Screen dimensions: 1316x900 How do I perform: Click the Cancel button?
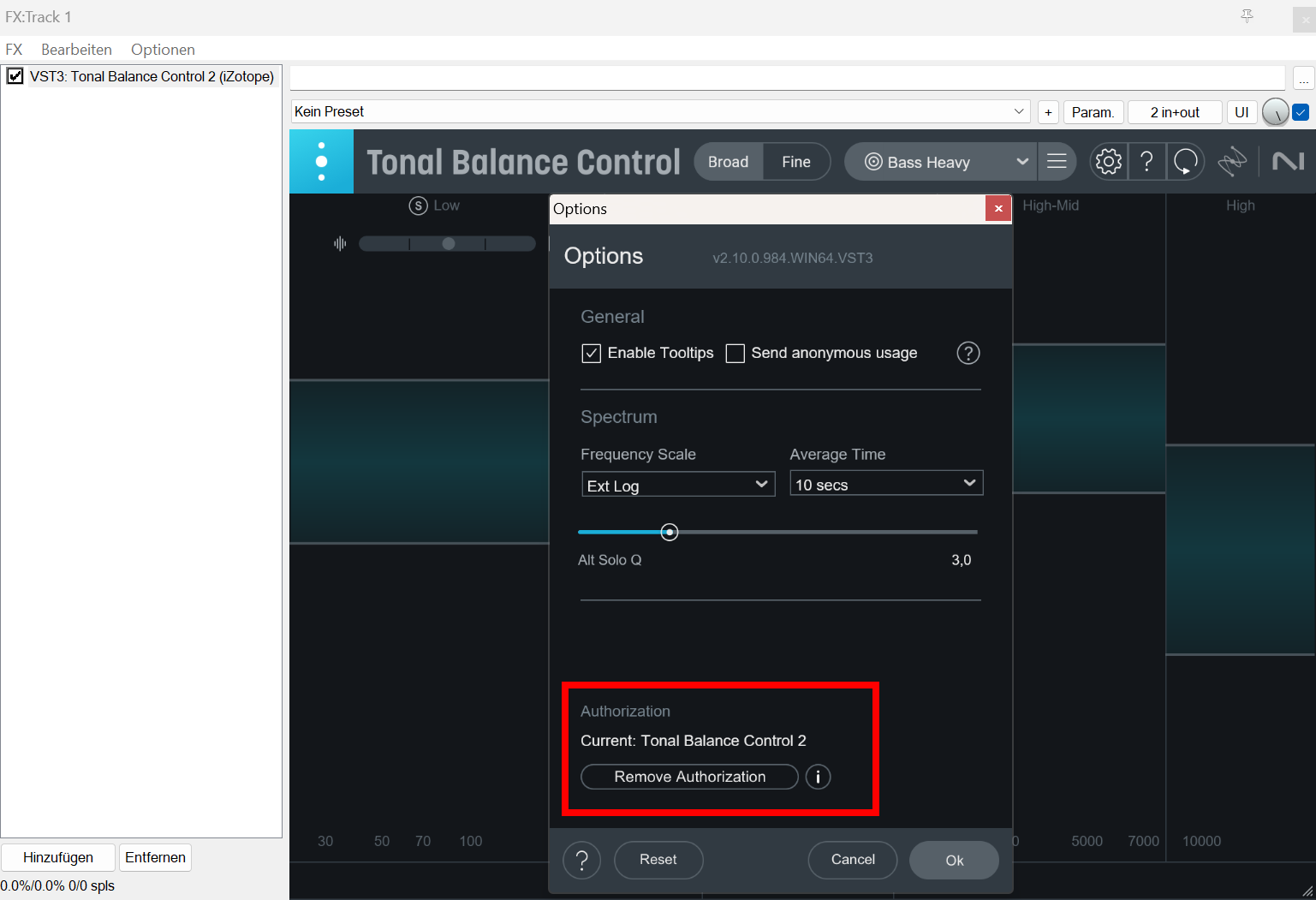click(853, 860)
